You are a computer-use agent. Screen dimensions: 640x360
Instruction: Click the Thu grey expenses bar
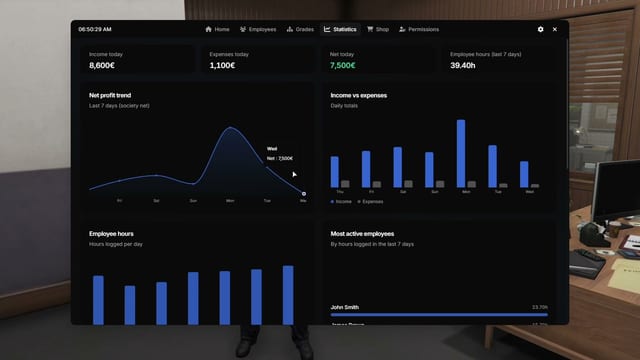[x=345, y=184]
